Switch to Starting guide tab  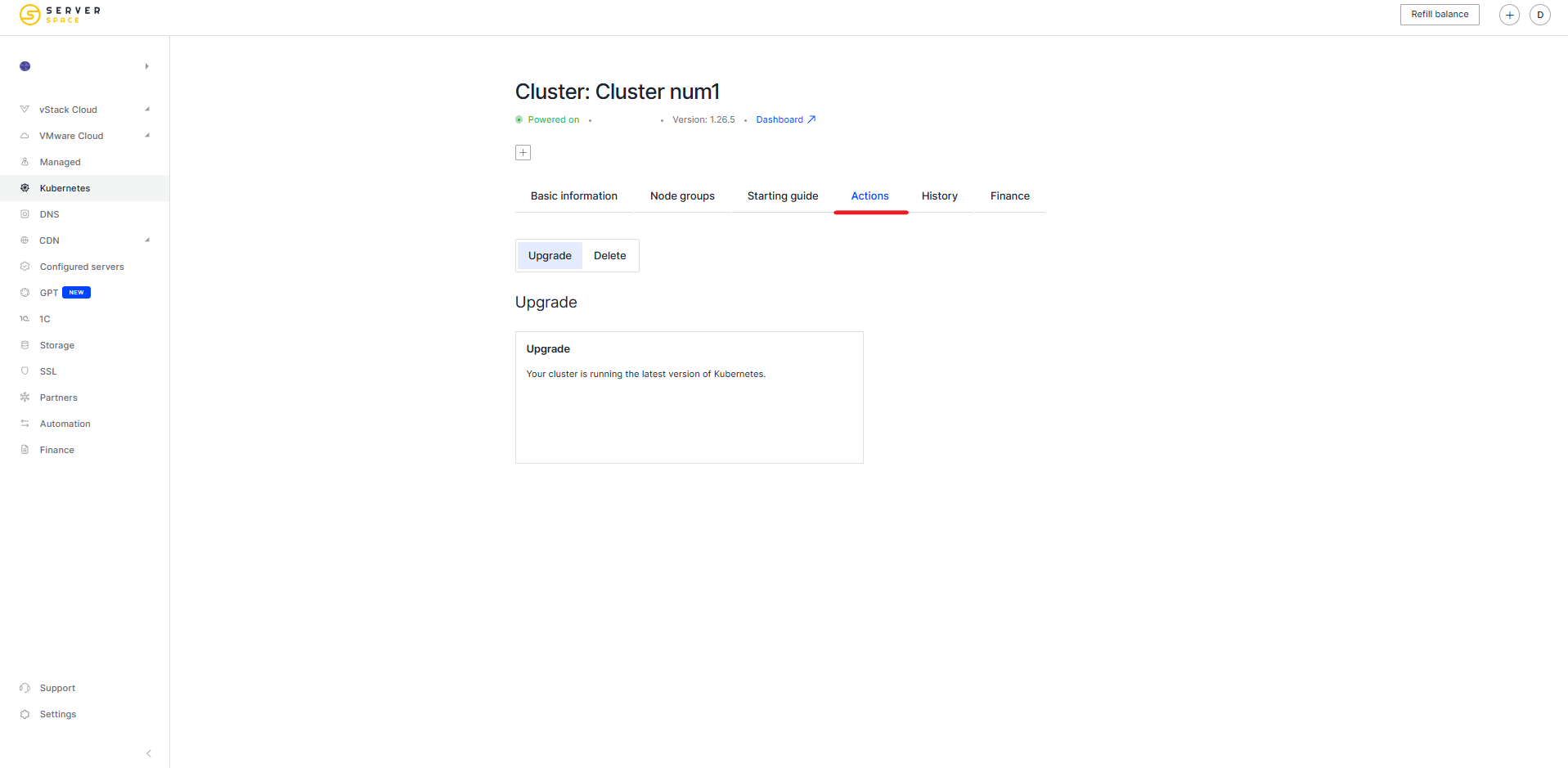coord(783,196)
